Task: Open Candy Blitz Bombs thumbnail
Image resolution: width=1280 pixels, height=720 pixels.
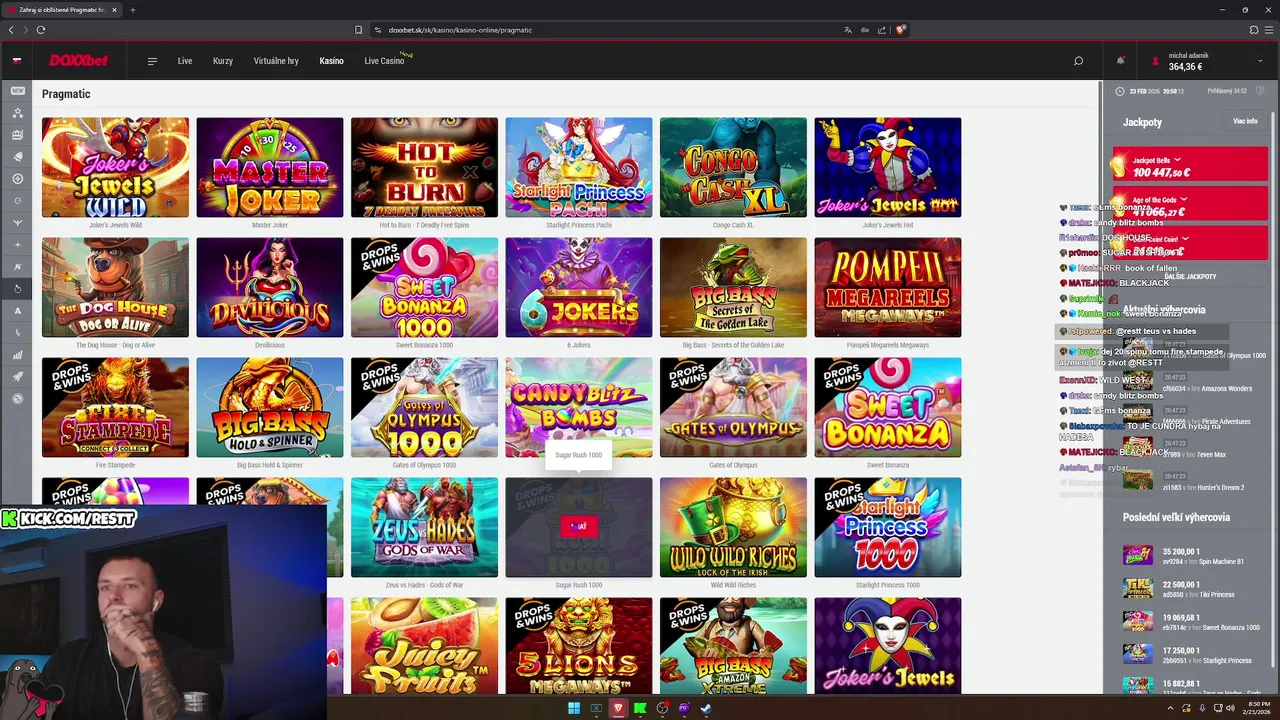Action: pos(579,407)
